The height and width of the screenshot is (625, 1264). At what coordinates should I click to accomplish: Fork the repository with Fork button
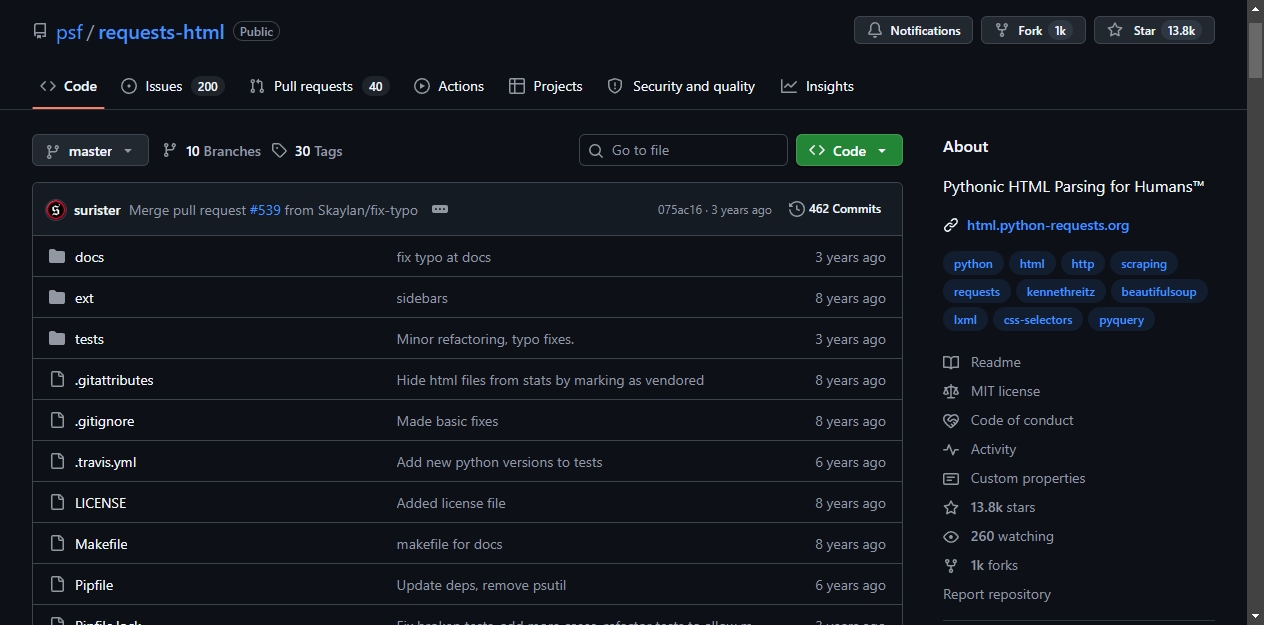[x=1033, y=30]
